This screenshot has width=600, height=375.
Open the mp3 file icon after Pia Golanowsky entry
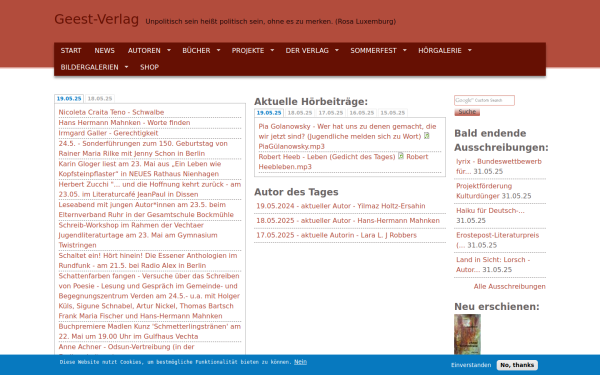[x=426, y=136]
